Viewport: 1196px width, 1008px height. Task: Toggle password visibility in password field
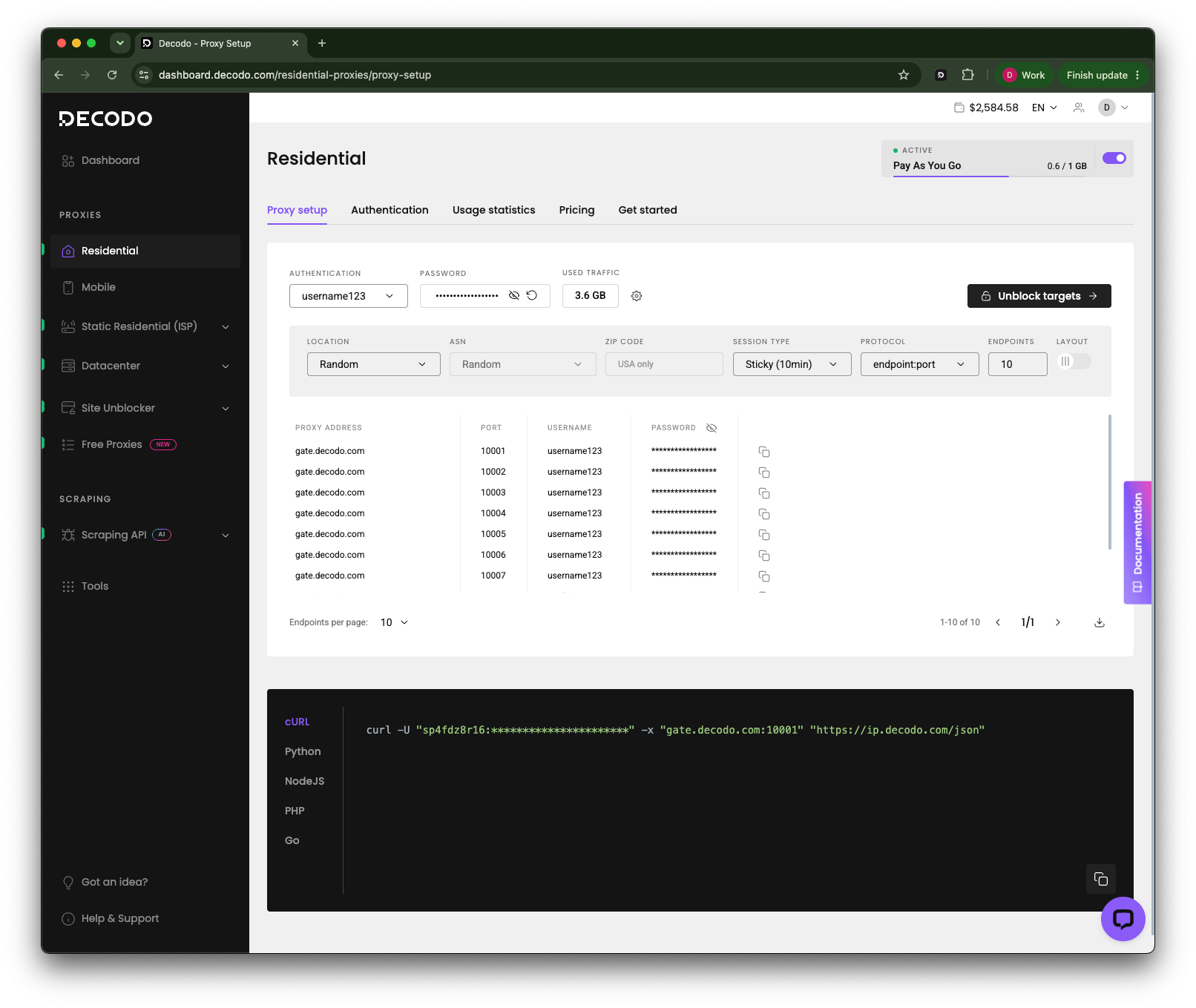513,295
